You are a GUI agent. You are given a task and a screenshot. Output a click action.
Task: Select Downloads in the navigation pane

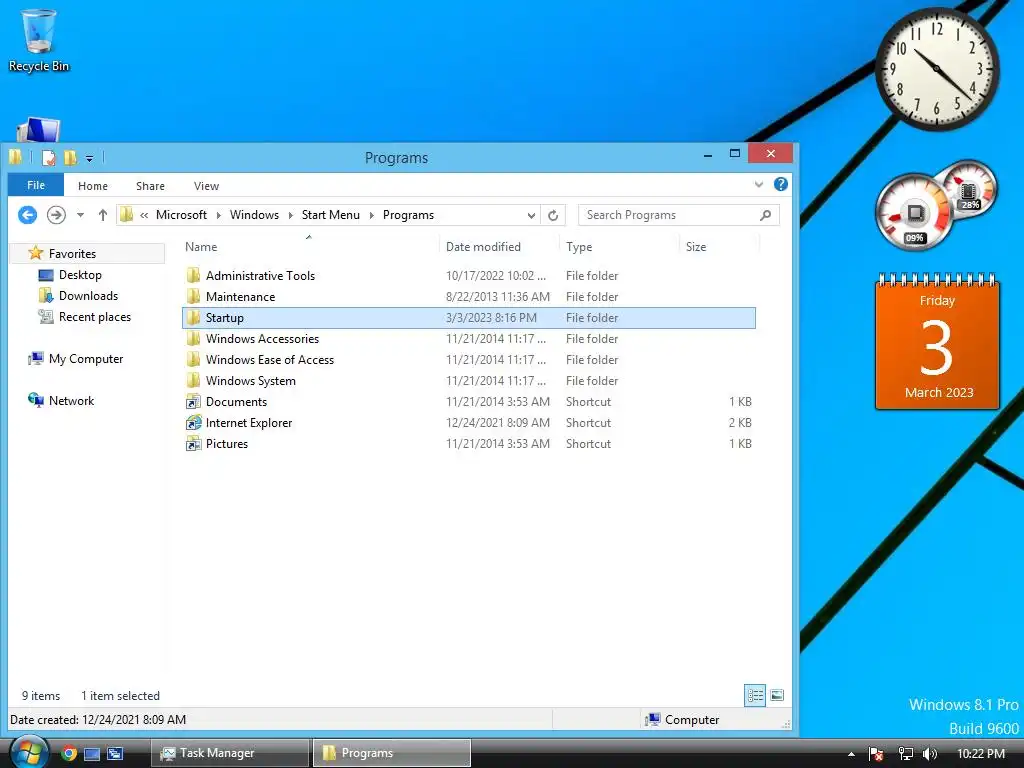click(x=88, y=296)
